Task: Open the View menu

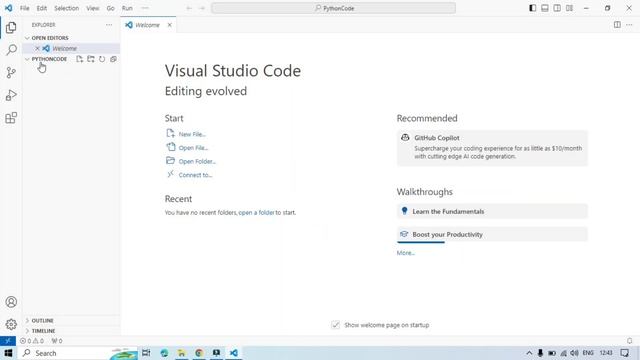Action: pos(93,8)
